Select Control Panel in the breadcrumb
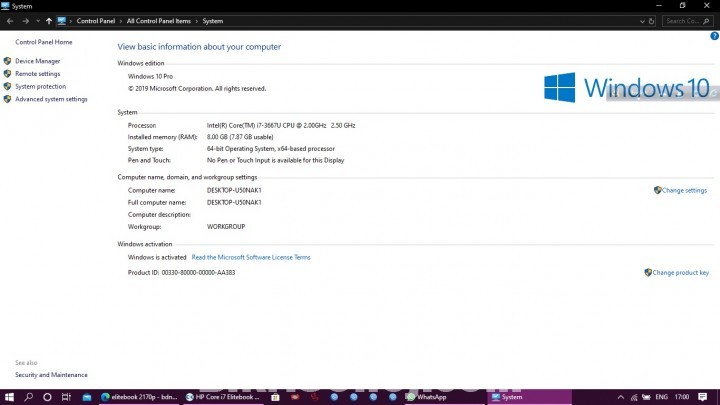Viewport: 720px width, 405px height. [x=96, y=21]
